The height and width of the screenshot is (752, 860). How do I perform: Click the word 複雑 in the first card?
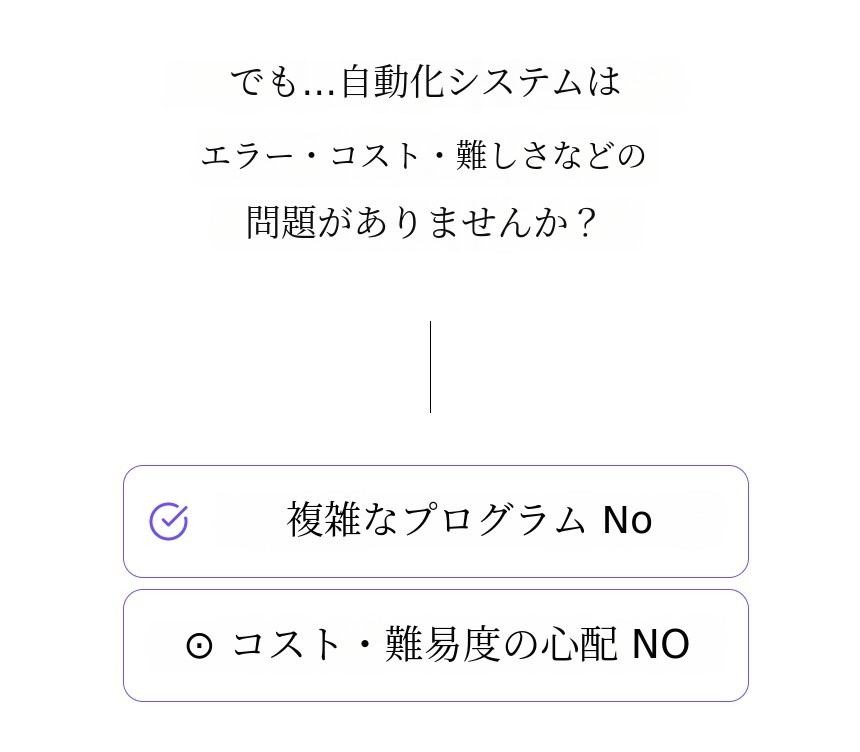(x=323, y=521)
